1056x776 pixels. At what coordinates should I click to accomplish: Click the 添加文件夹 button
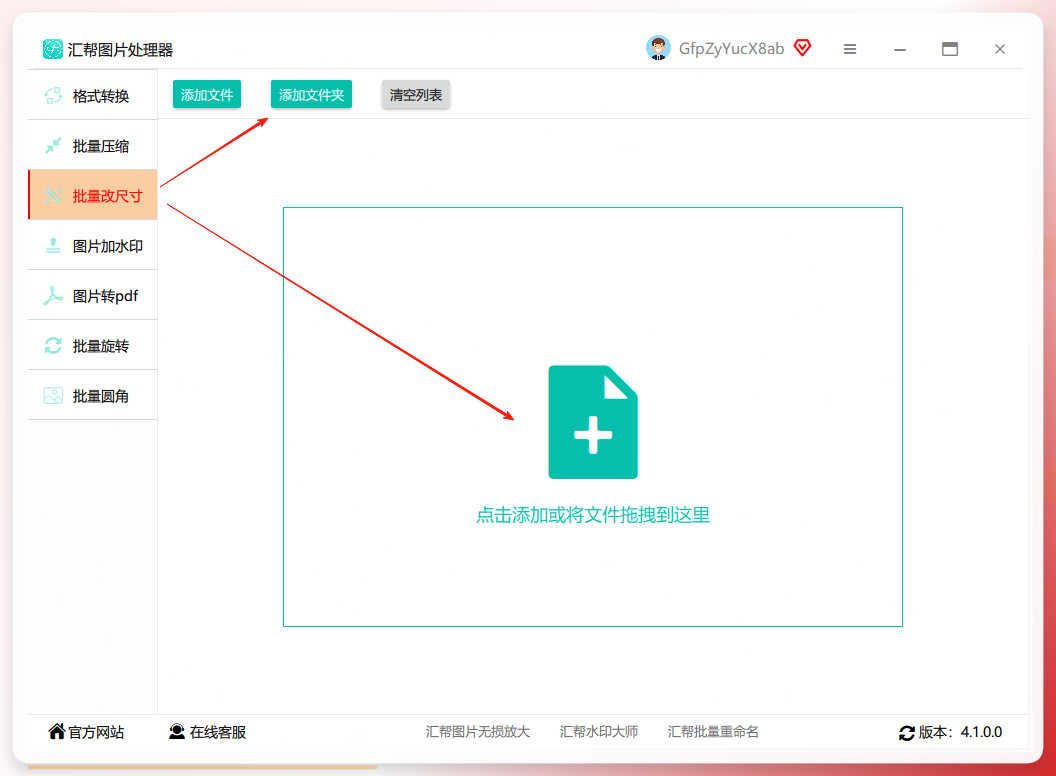click(311, 95)
